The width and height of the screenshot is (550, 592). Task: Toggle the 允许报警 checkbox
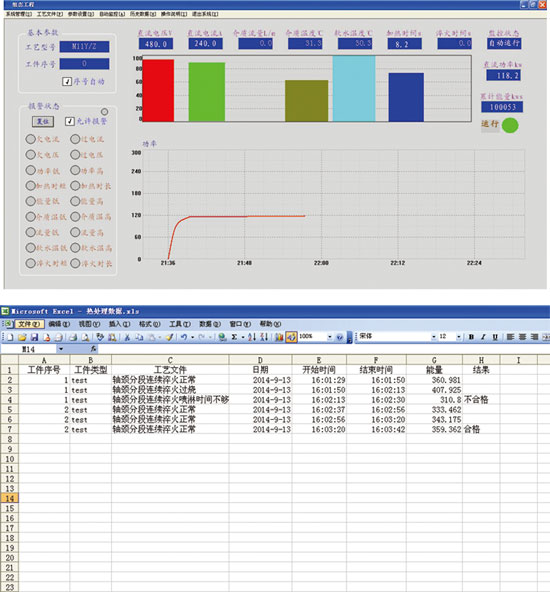69,121
